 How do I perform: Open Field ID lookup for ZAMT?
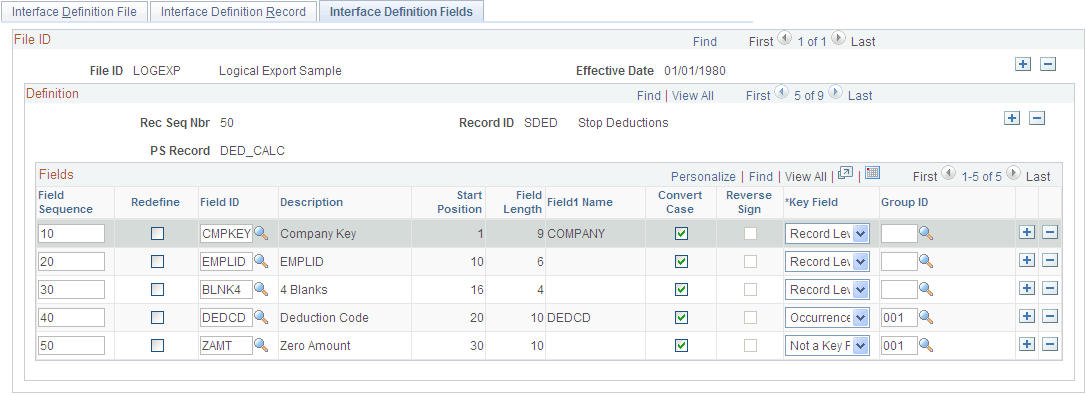click(260, 344)
